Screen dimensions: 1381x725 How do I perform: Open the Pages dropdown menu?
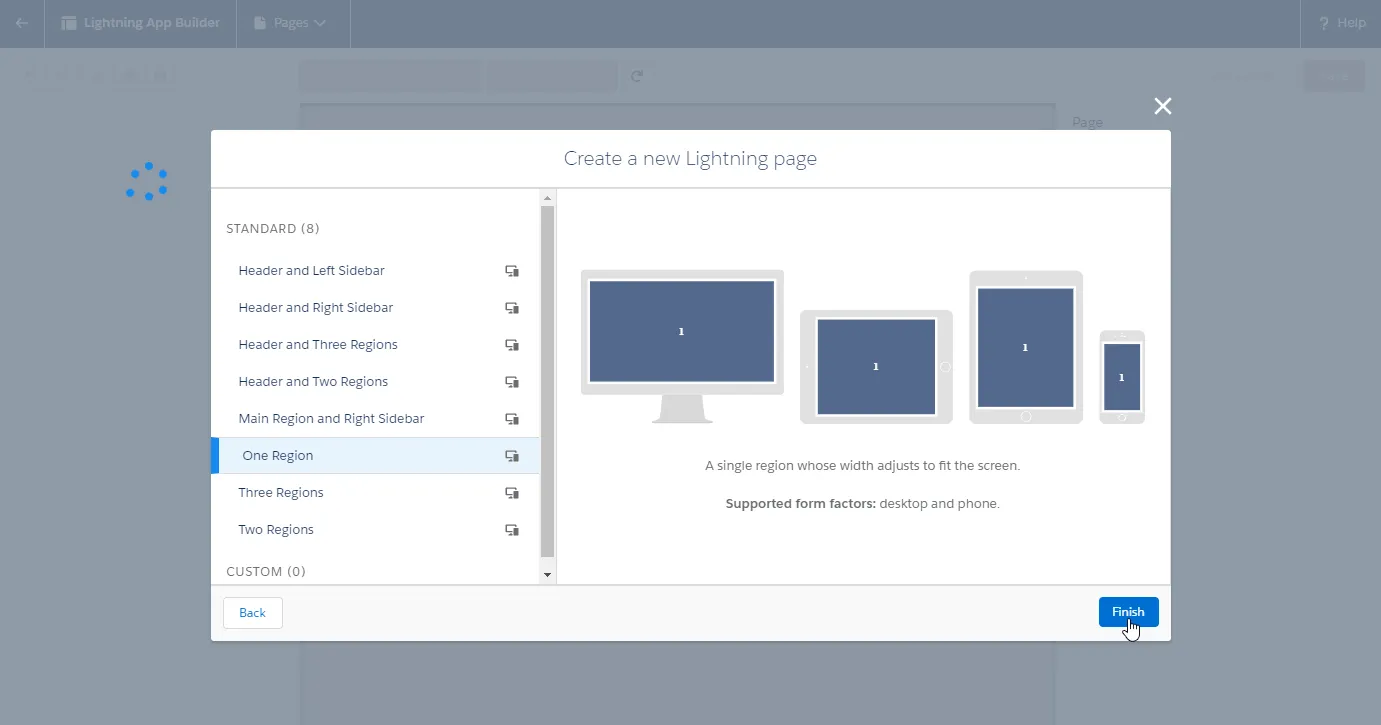click(x=291, y=23)
